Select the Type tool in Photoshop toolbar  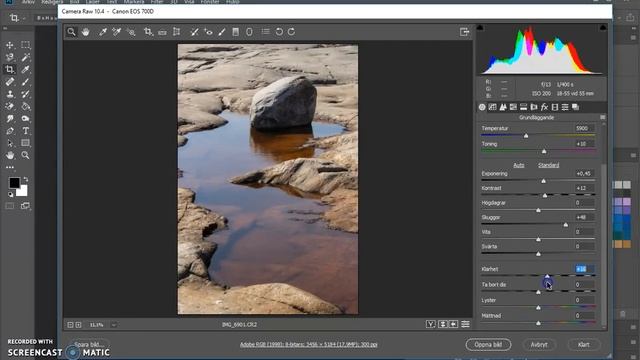click(x=26, y=131)
